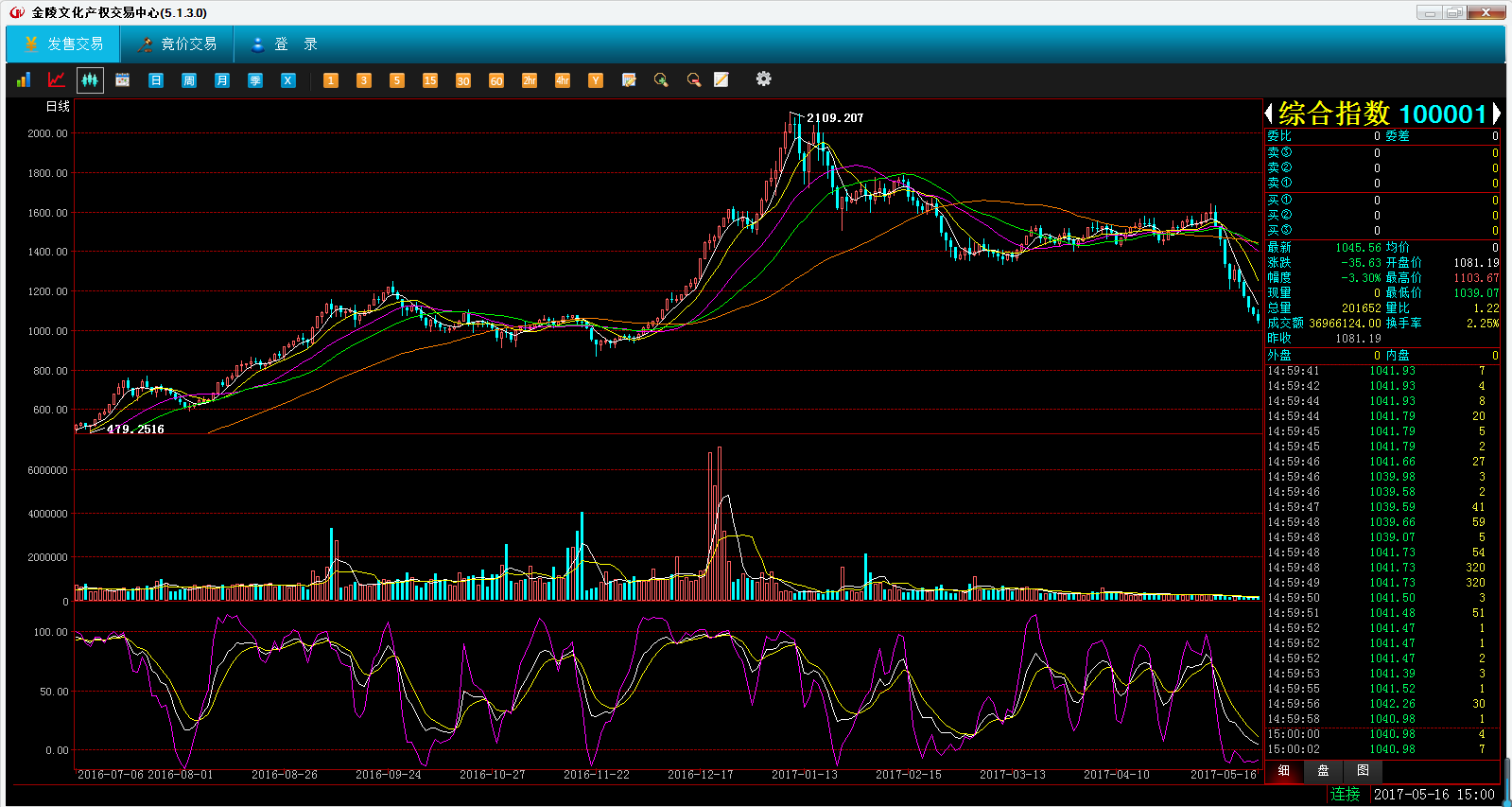Click the 换手率 2.25% value

[x=1483, y=324]
